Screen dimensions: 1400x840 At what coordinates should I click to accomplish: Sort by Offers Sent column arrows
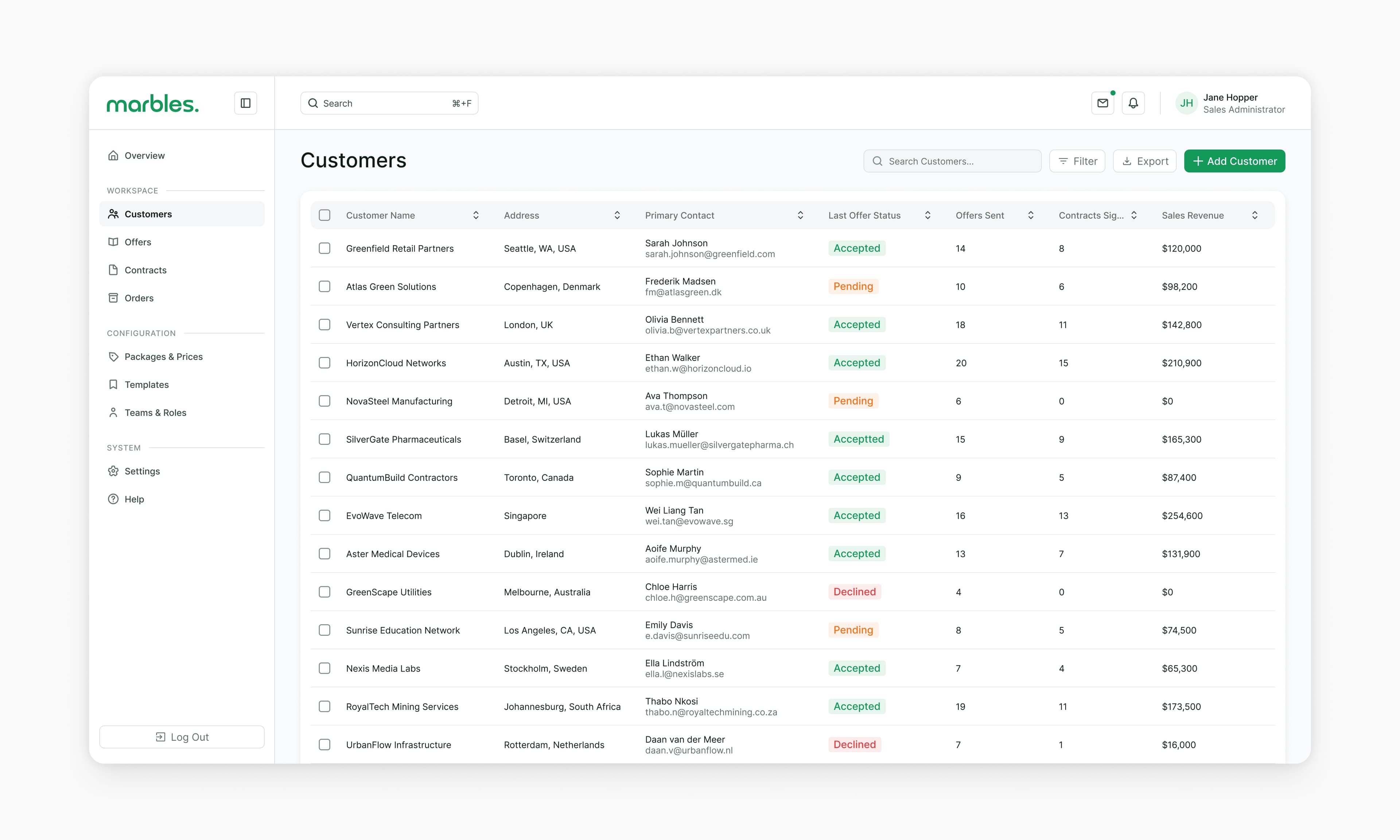tap(1030, 215)
